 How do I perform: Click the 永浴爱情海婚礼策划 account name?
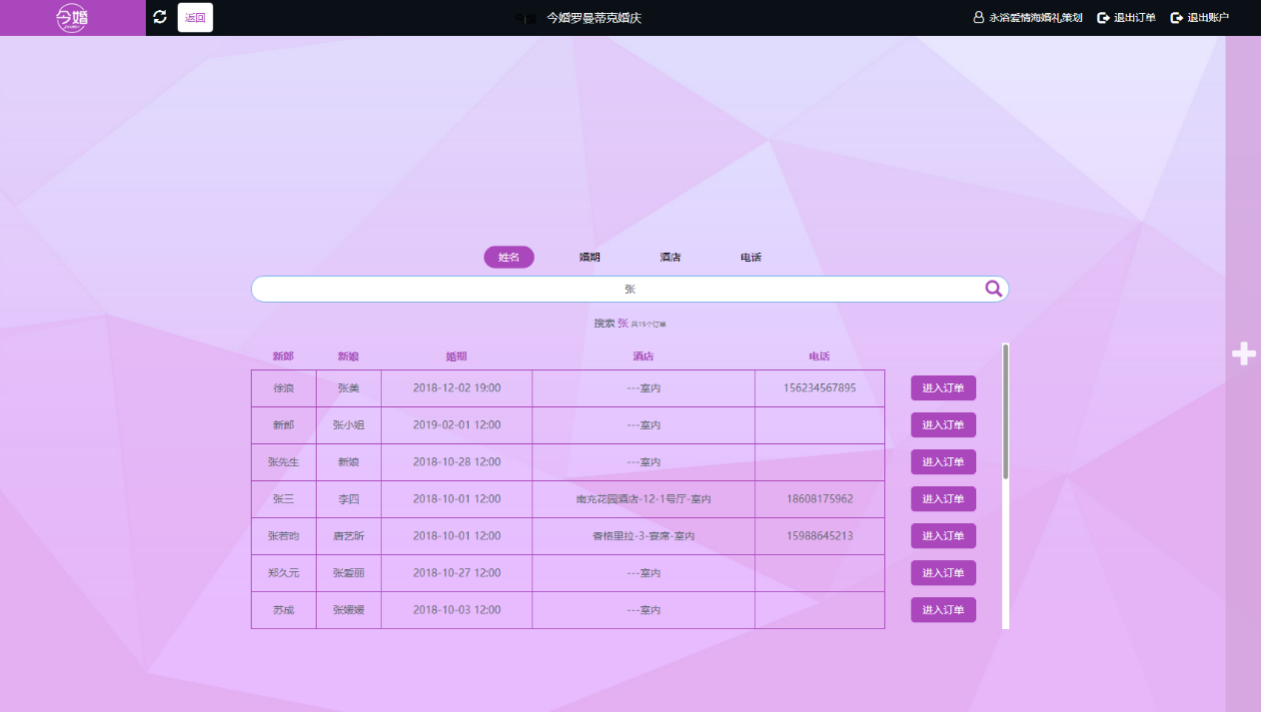click(x=1036, y=18)
